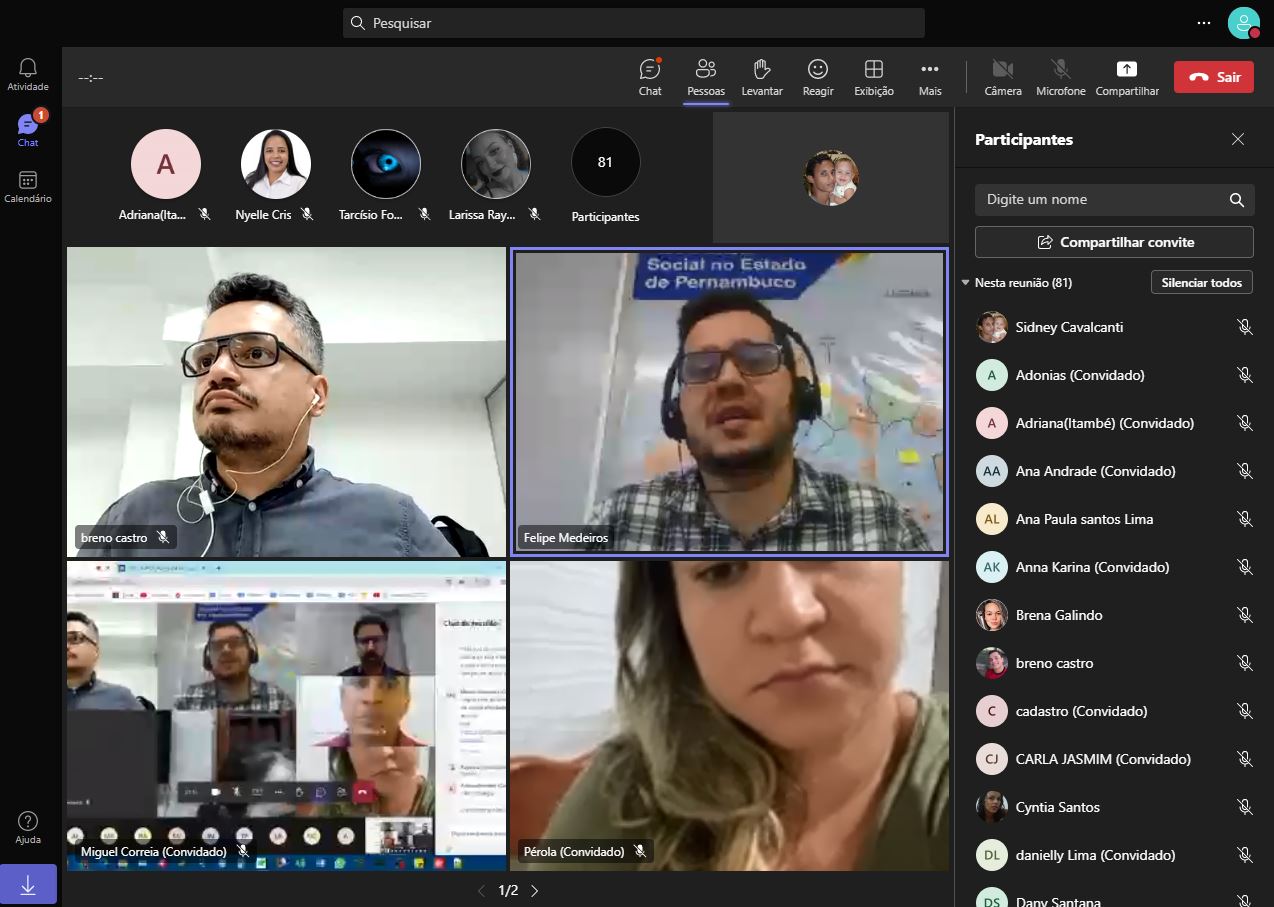
Task: Open Chat in the left sidebar
Action: point(28,130)
